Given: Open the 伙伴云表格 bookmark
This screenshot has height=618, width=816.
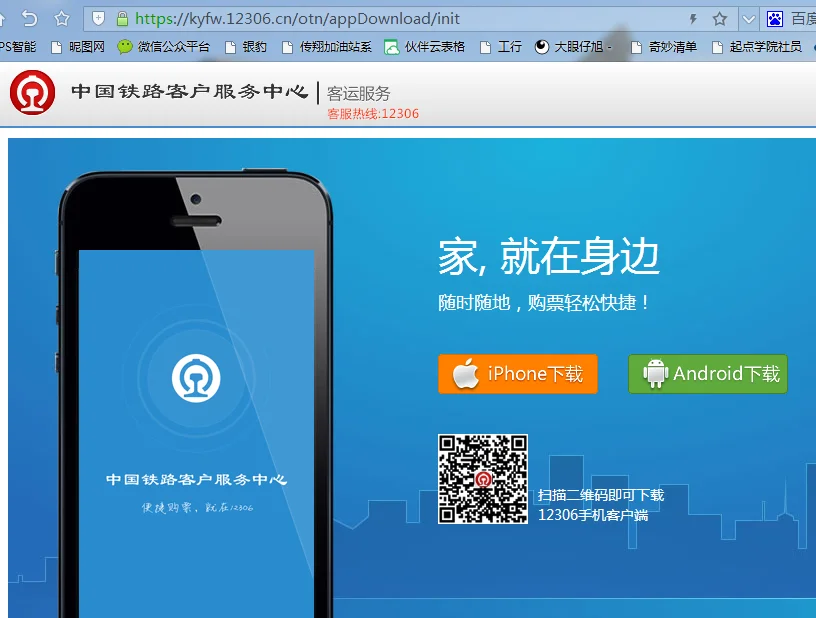Looking at the screenshot, I should point(435,46).
